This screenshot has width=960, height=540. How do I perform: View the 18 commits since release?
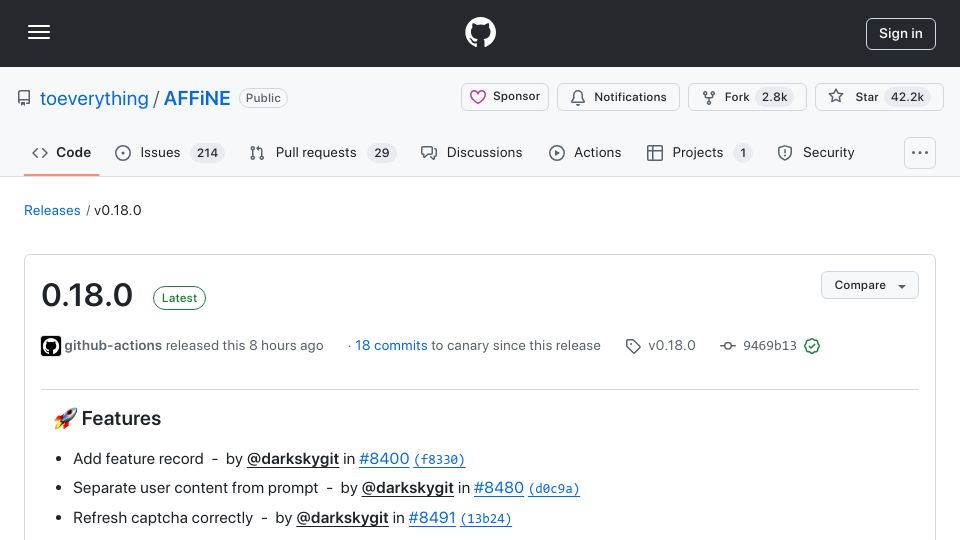[x=391, y=345]
